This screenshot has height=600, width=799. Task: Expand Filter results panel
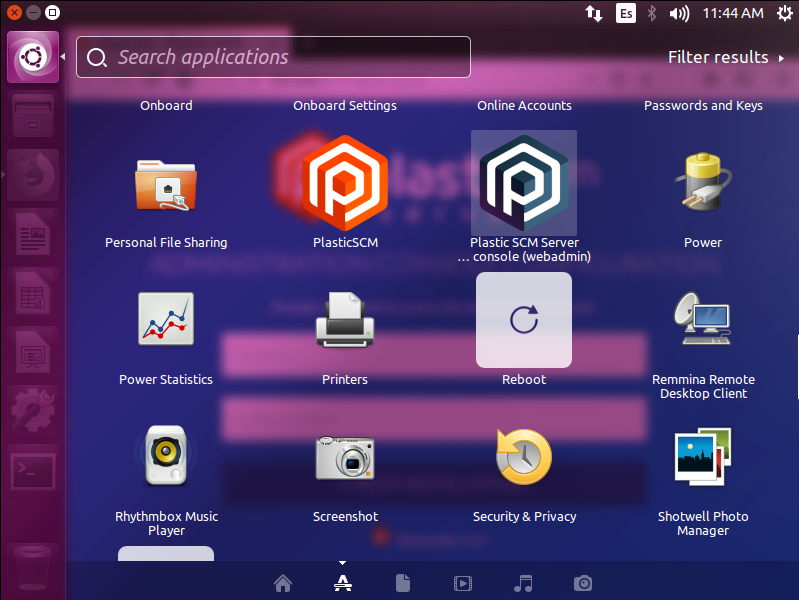click(726, 57)
